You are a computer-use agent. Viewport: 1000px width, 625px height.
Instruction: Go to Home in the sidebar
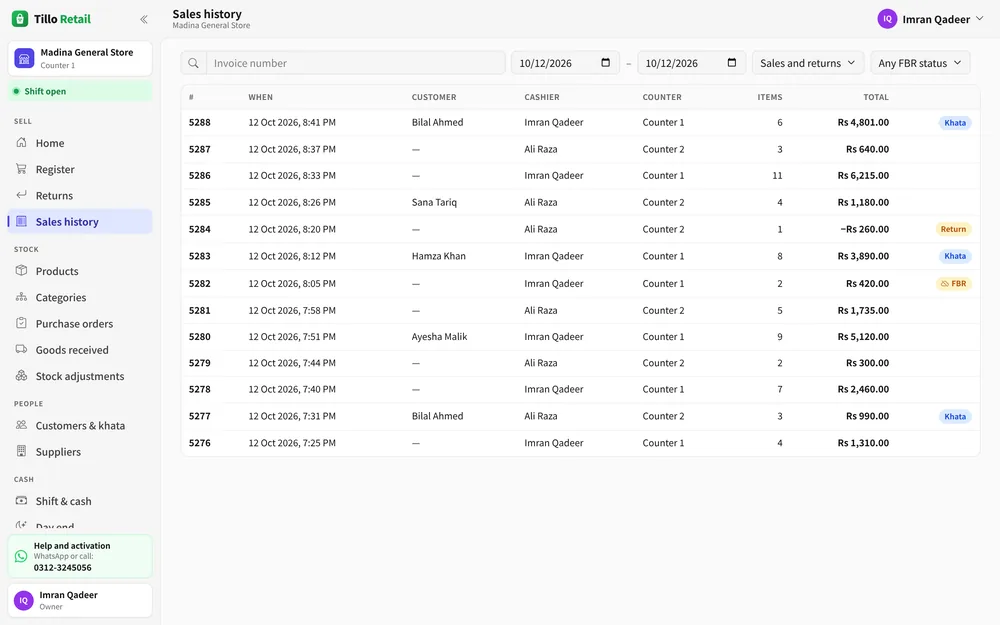(x=80, y=143)
